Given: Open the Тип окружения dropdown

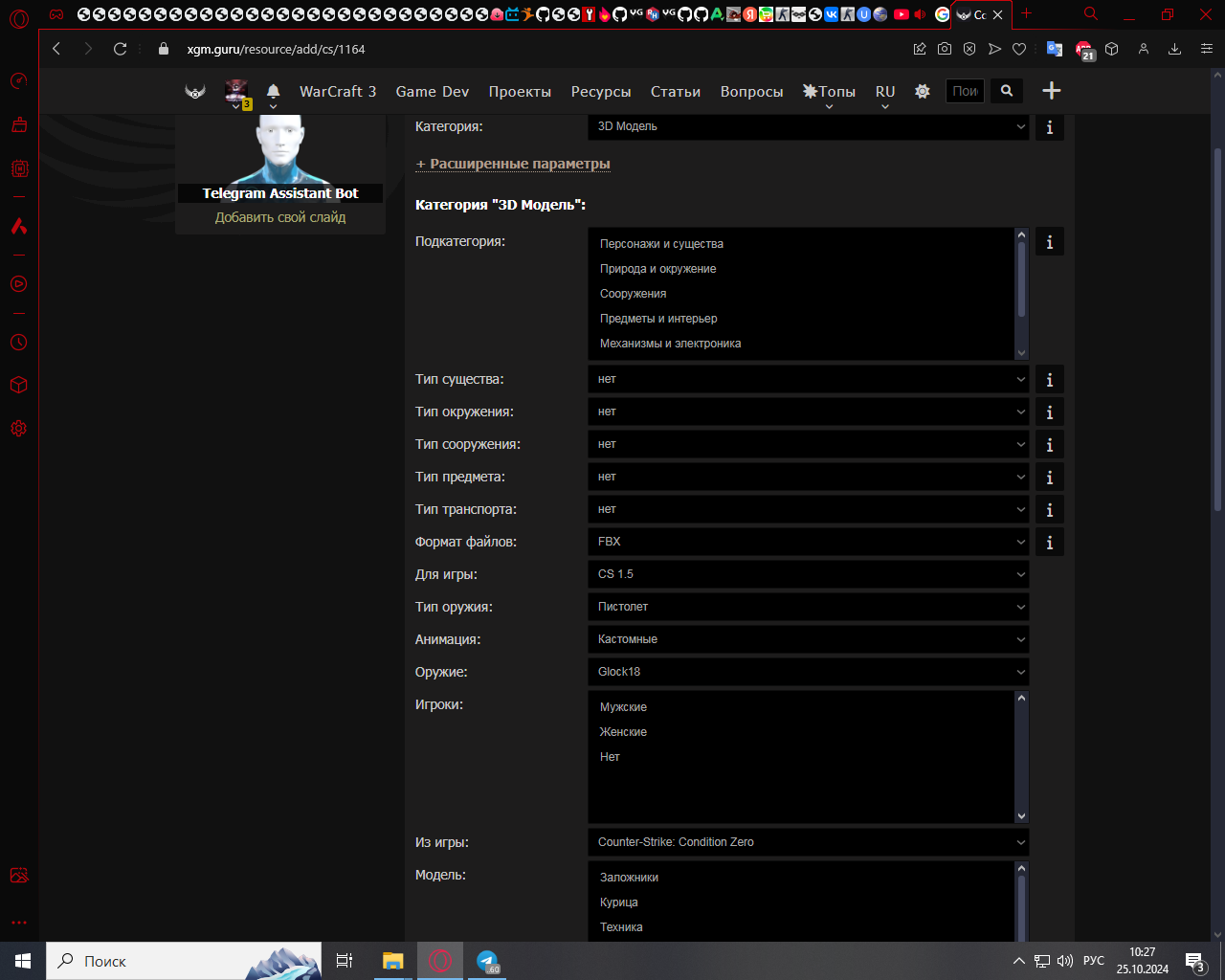Looking at the screenshot, I should pyautogui.click(x=809, y=412).
